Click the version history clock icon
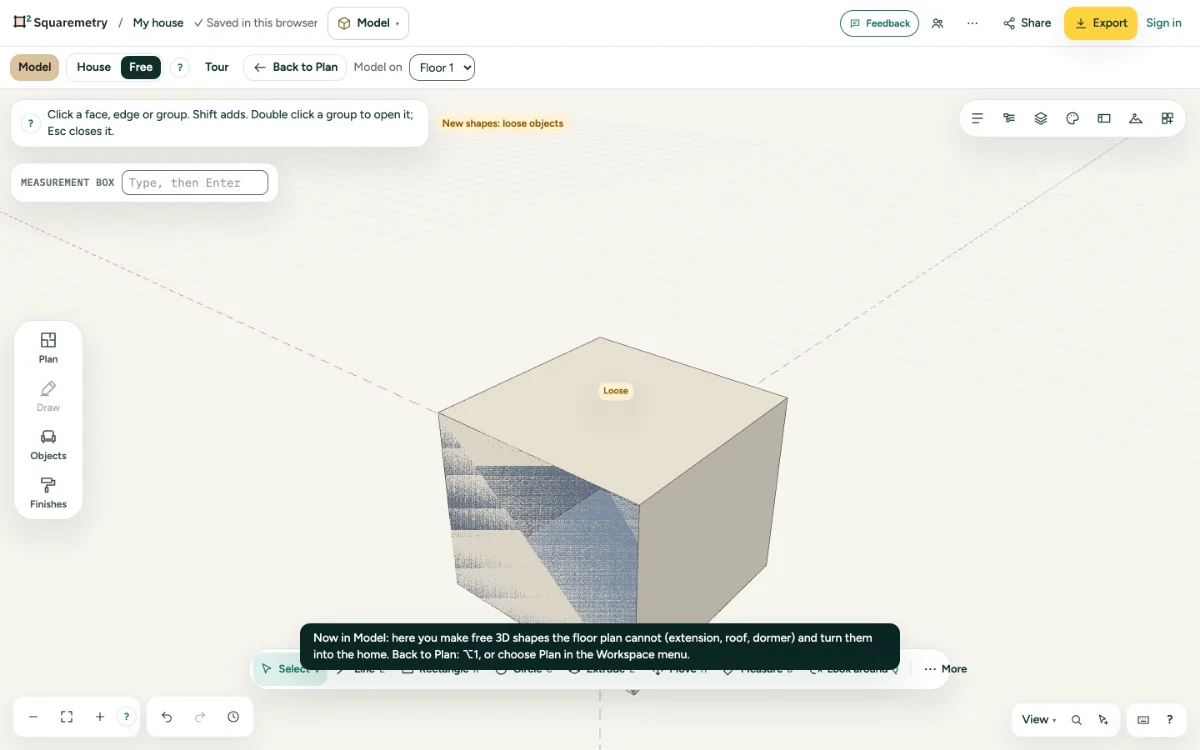 coord(233,717)
